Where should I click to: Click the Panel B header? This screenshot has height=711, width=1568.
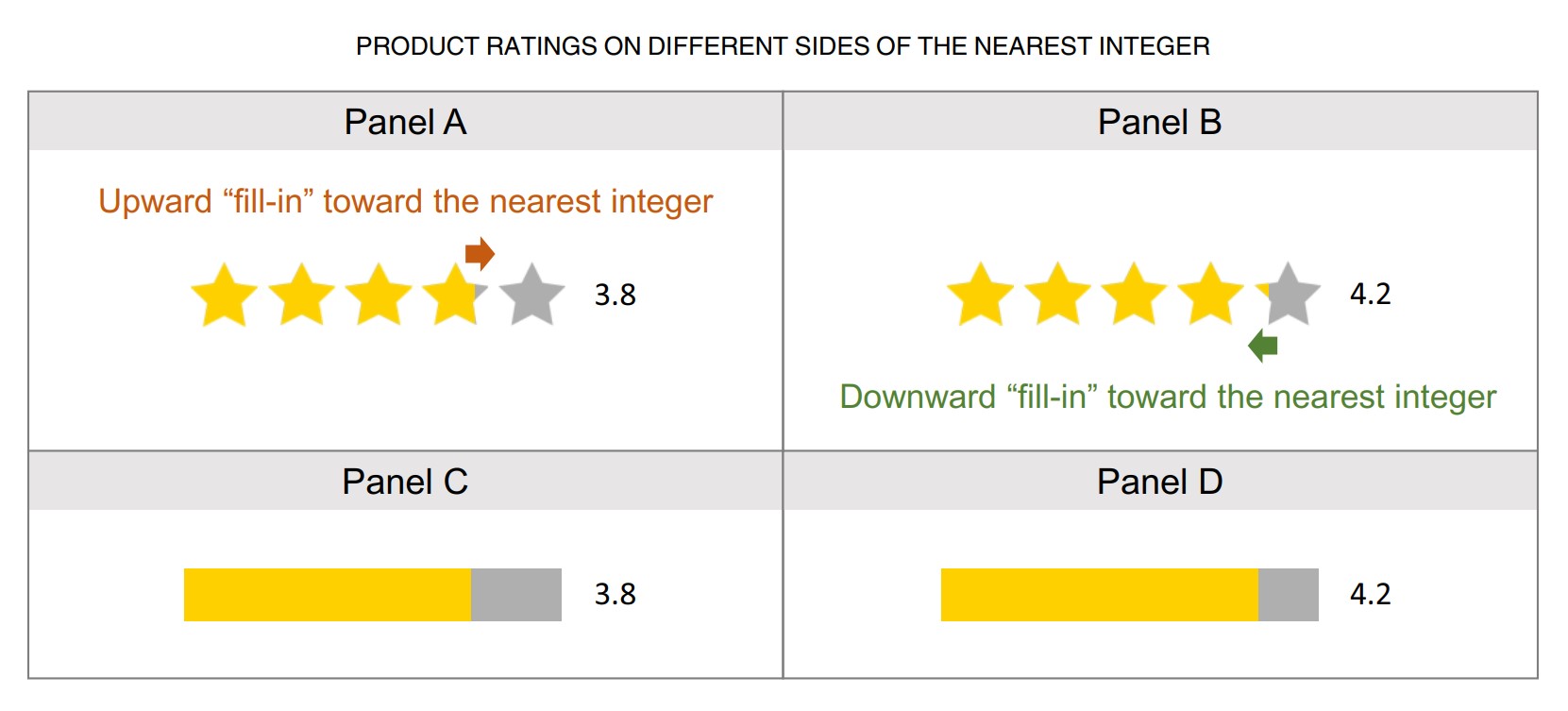[x=1159, y=122]
